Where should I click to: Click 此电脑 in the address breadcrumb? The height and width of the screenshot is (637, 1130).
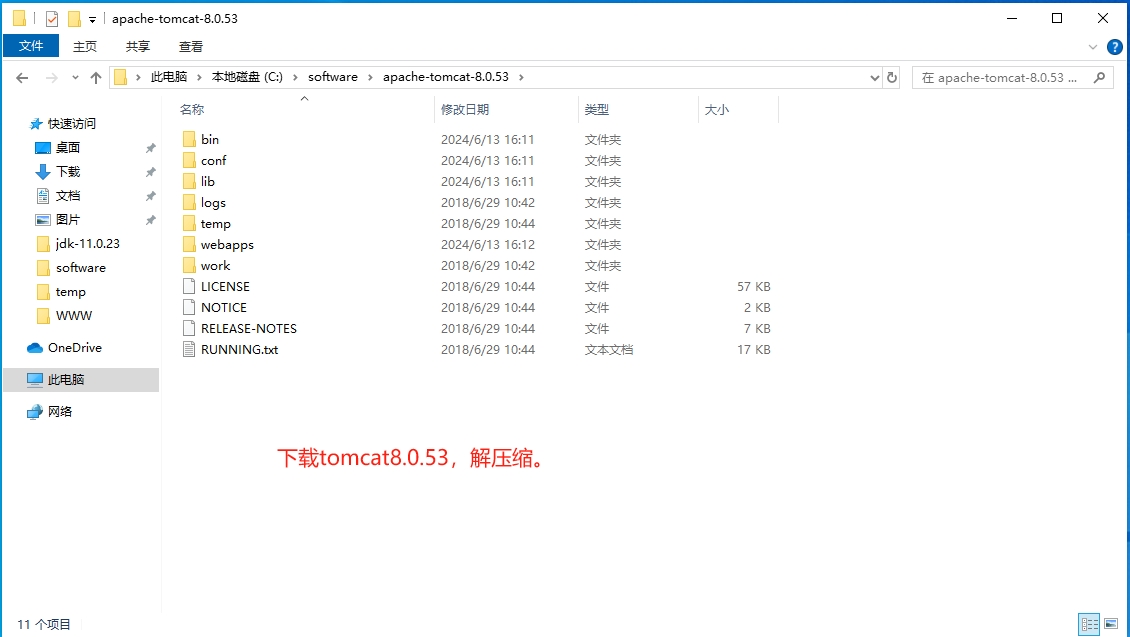[x=169, y=77]
